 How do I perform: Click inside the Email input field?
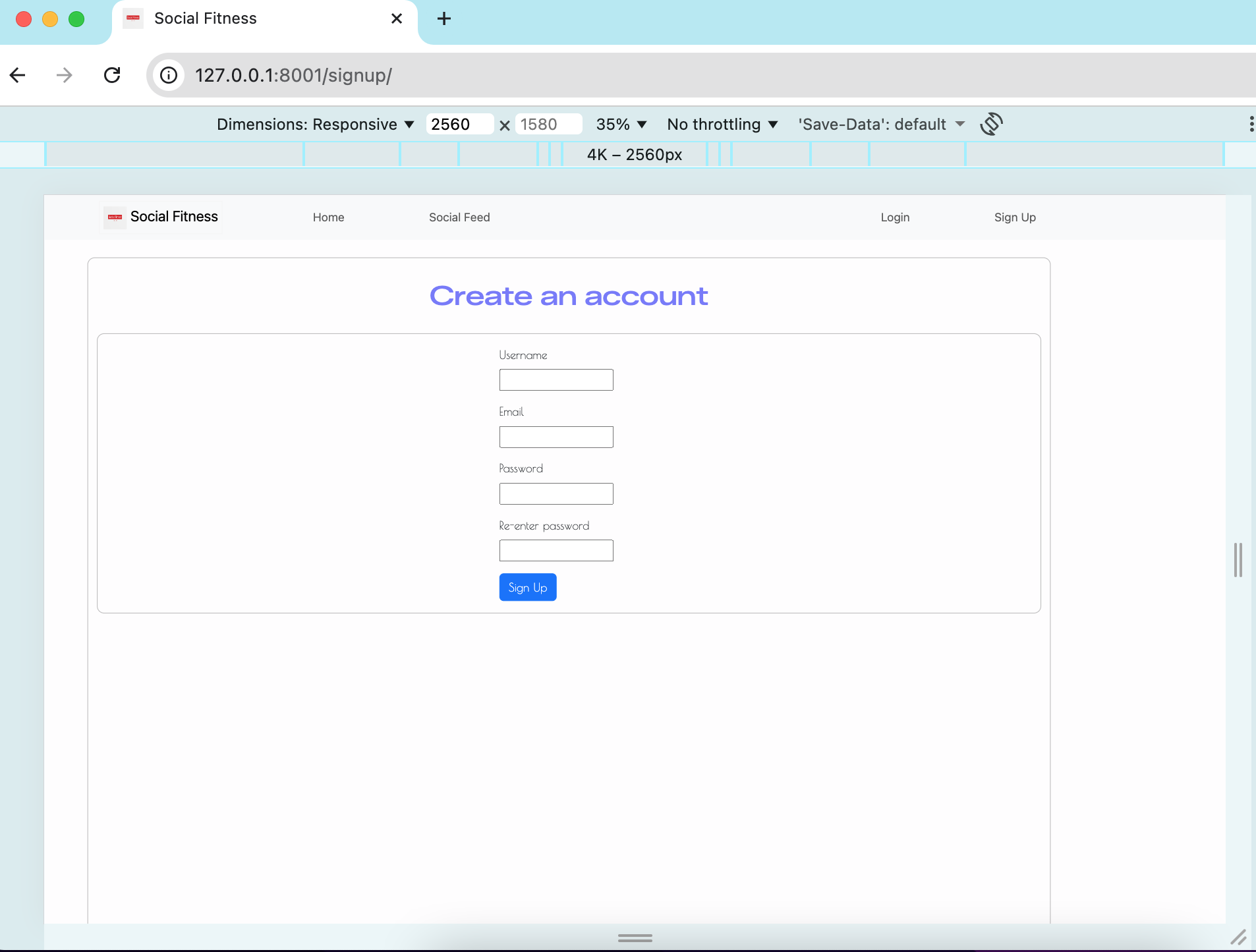555,436
